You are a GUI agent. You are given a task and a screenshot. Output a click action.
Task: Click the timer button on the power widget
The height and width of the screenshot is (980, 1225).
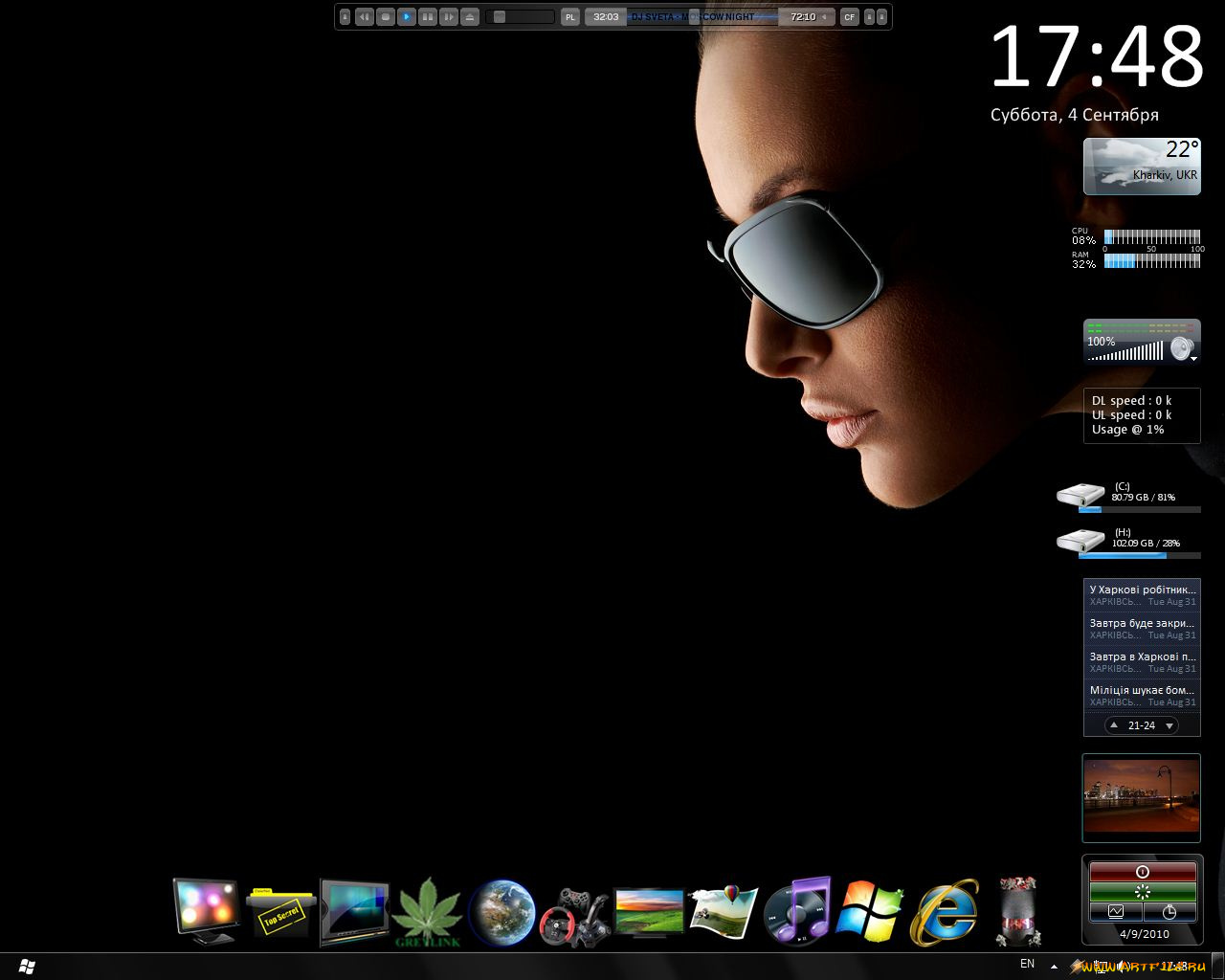[x=1169, y=912]
